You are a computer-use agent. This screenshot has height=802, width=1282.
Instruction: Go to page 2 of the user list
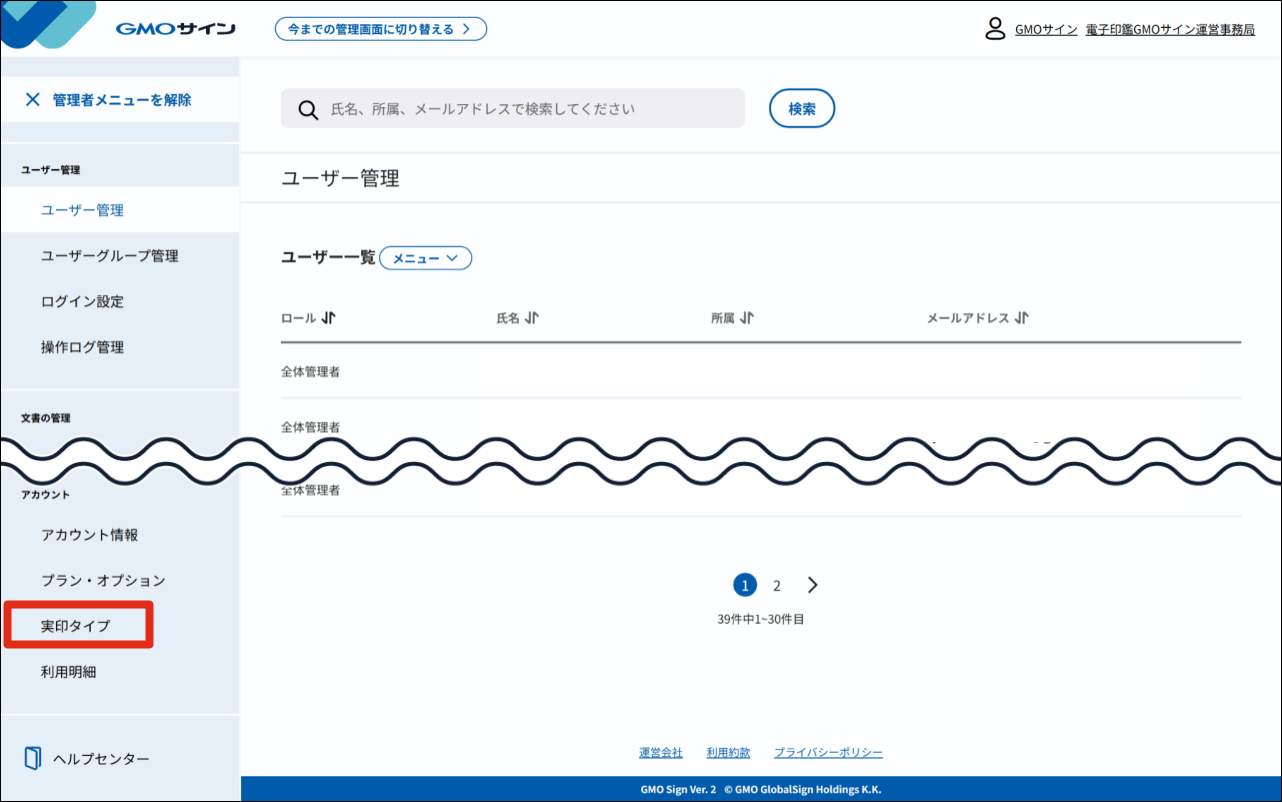click(776, 584)
